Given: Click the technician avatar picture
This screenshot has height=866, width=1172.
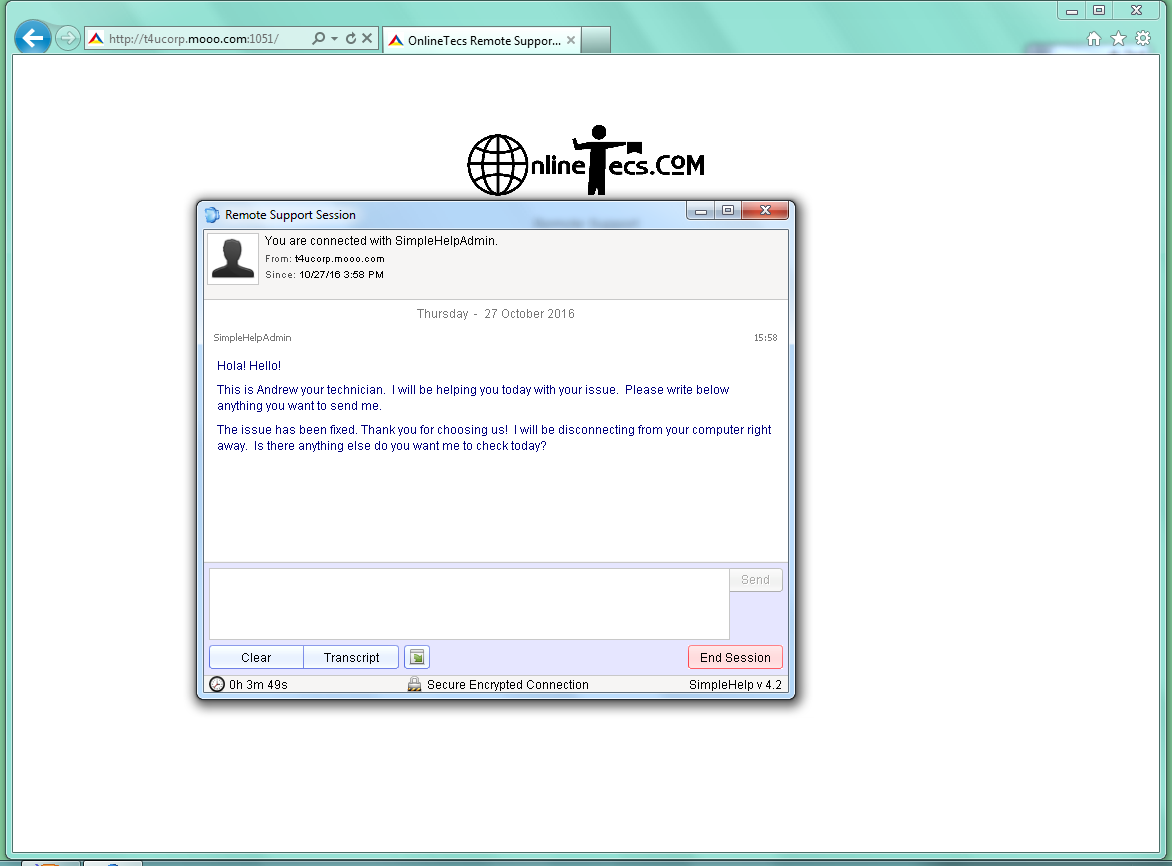Looking at the screenshot, I should pyautogui.click(x=233, y=259).
